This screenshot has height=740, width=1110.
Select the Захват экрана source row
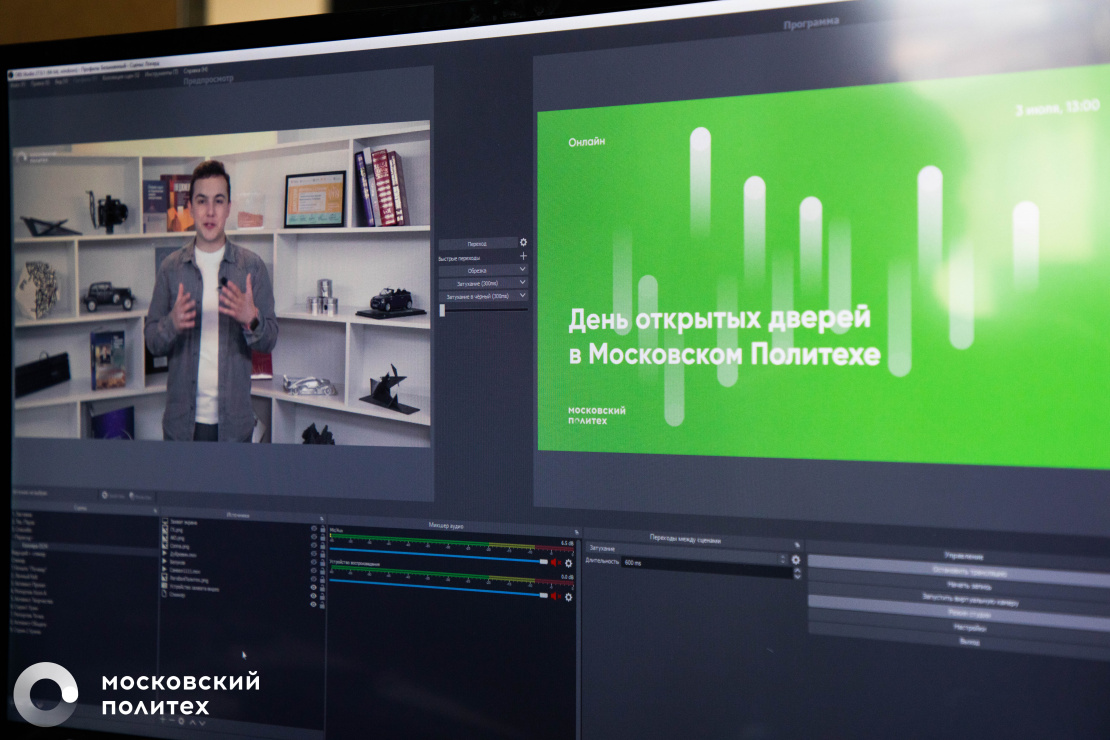(x=244, y=524)
